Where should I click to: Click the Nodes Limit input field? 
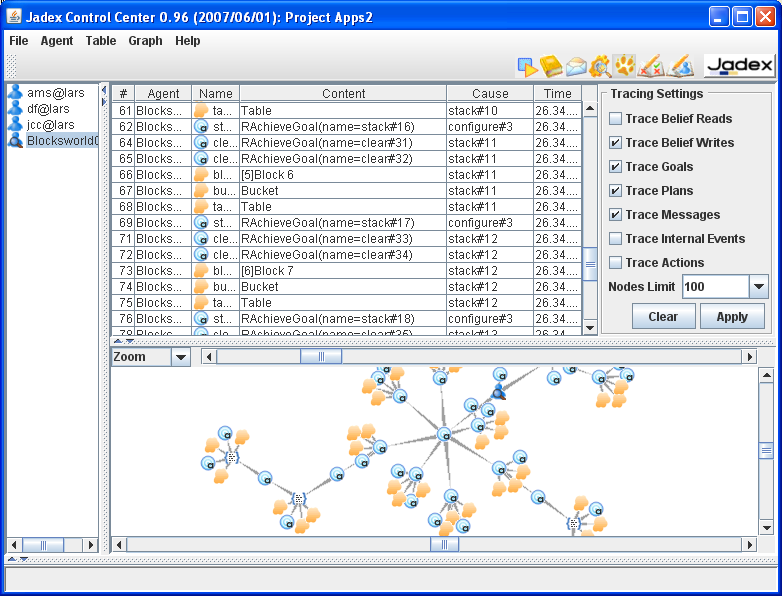(715, 286)
